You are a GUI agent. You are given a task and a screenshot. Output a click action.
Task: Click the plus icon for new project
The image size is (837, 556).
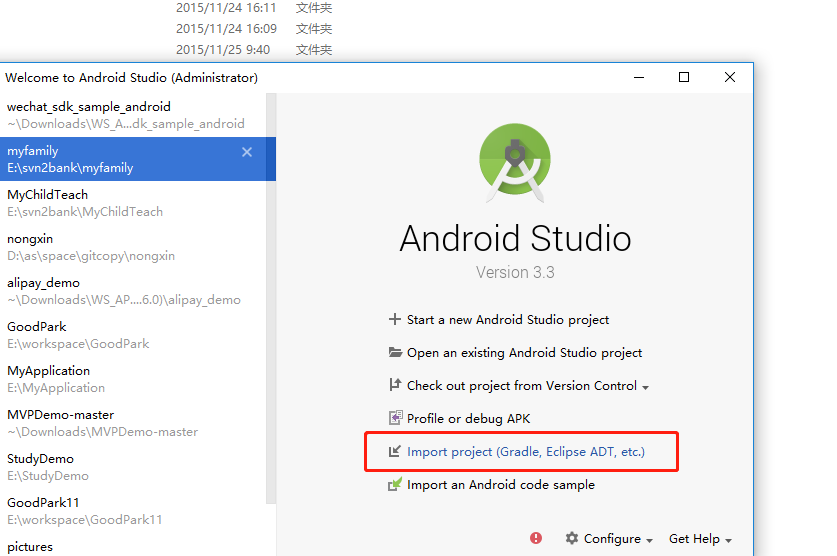coord(394,319)
